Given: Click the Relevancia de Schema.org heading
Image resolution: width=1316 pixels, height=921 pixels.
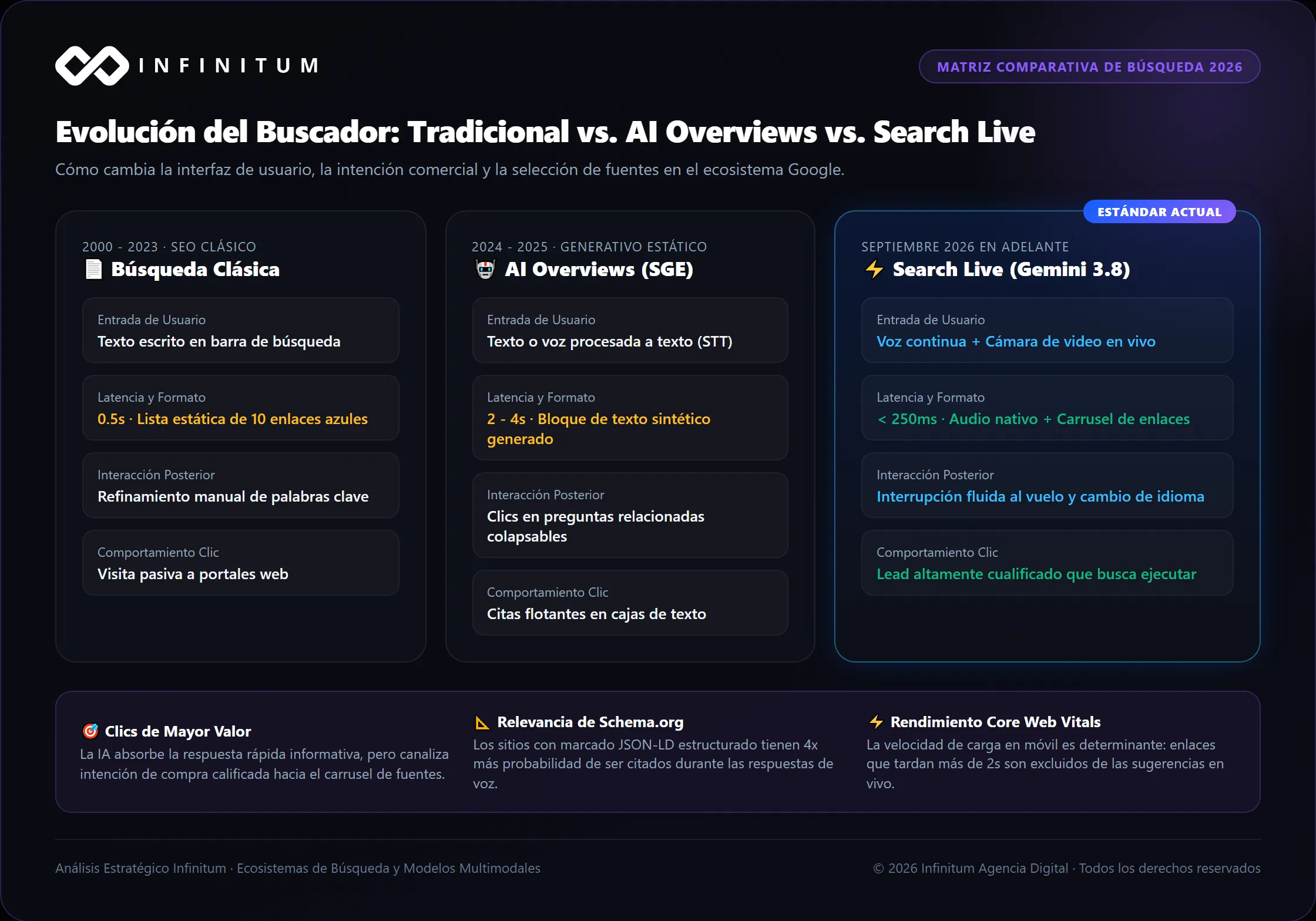Looking at the screenshot, I should (x=590, y=722).
